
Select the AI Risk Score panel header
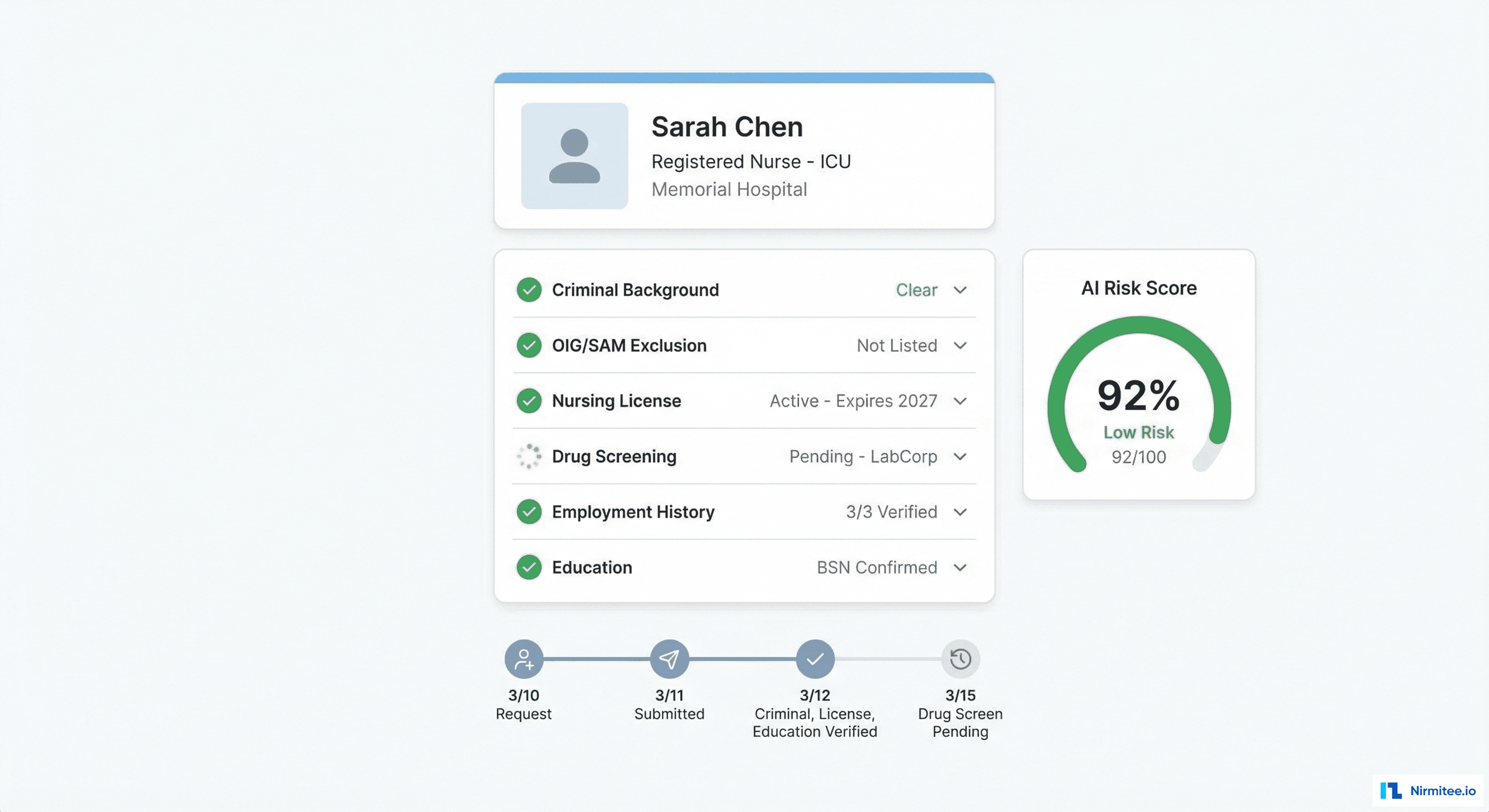point(1139,288)
